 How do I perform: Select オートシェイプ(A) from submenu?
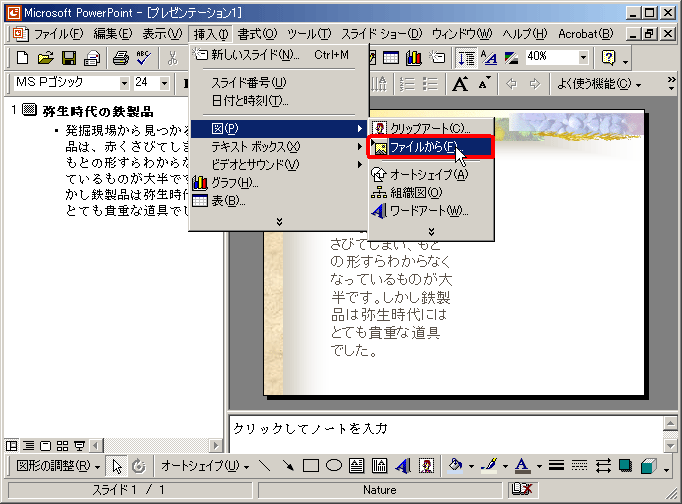click(x=431, y=175)
